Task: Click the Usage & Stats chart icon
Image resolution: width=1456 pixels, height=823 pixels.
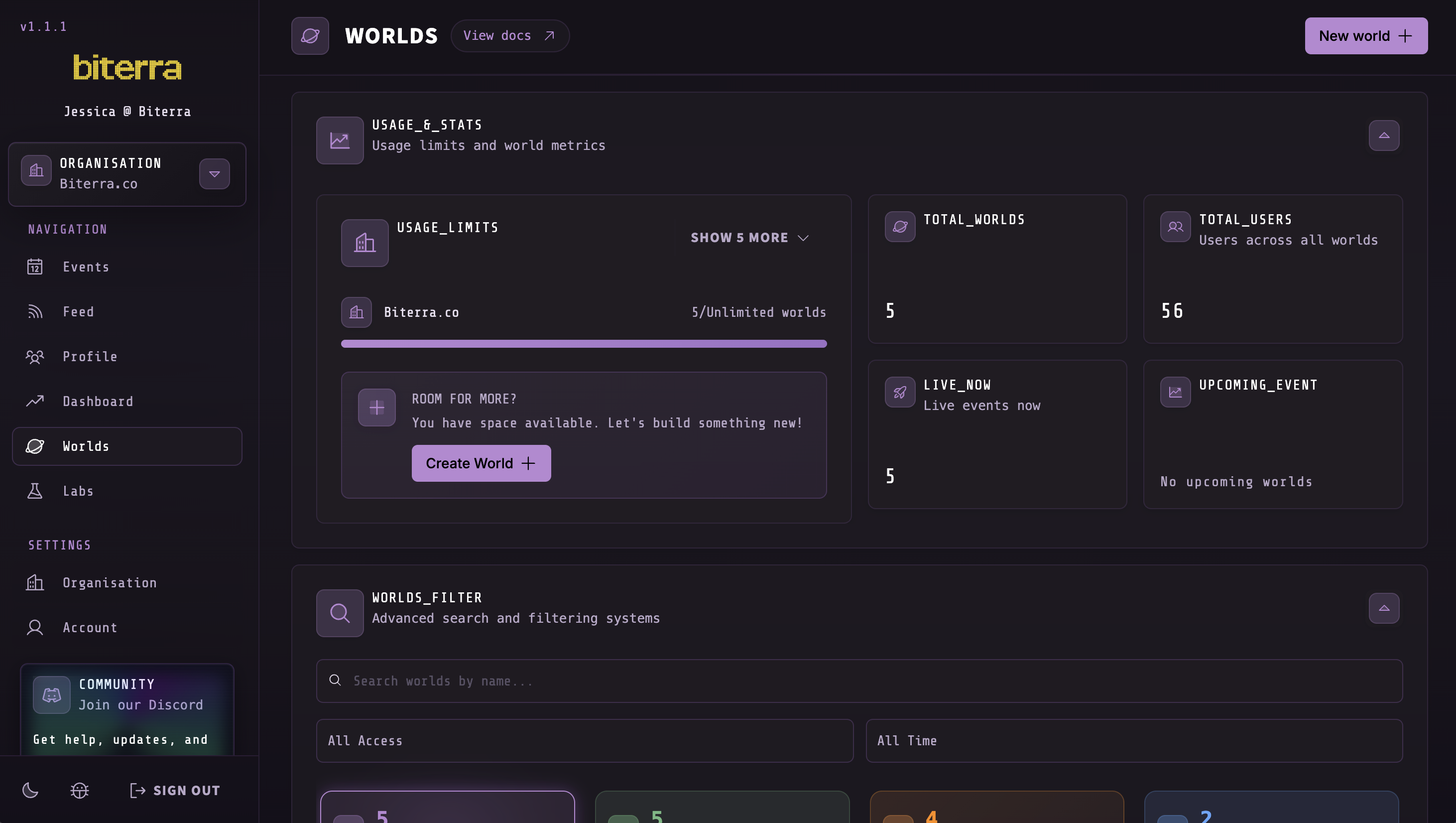Action: tap(340, 140)
